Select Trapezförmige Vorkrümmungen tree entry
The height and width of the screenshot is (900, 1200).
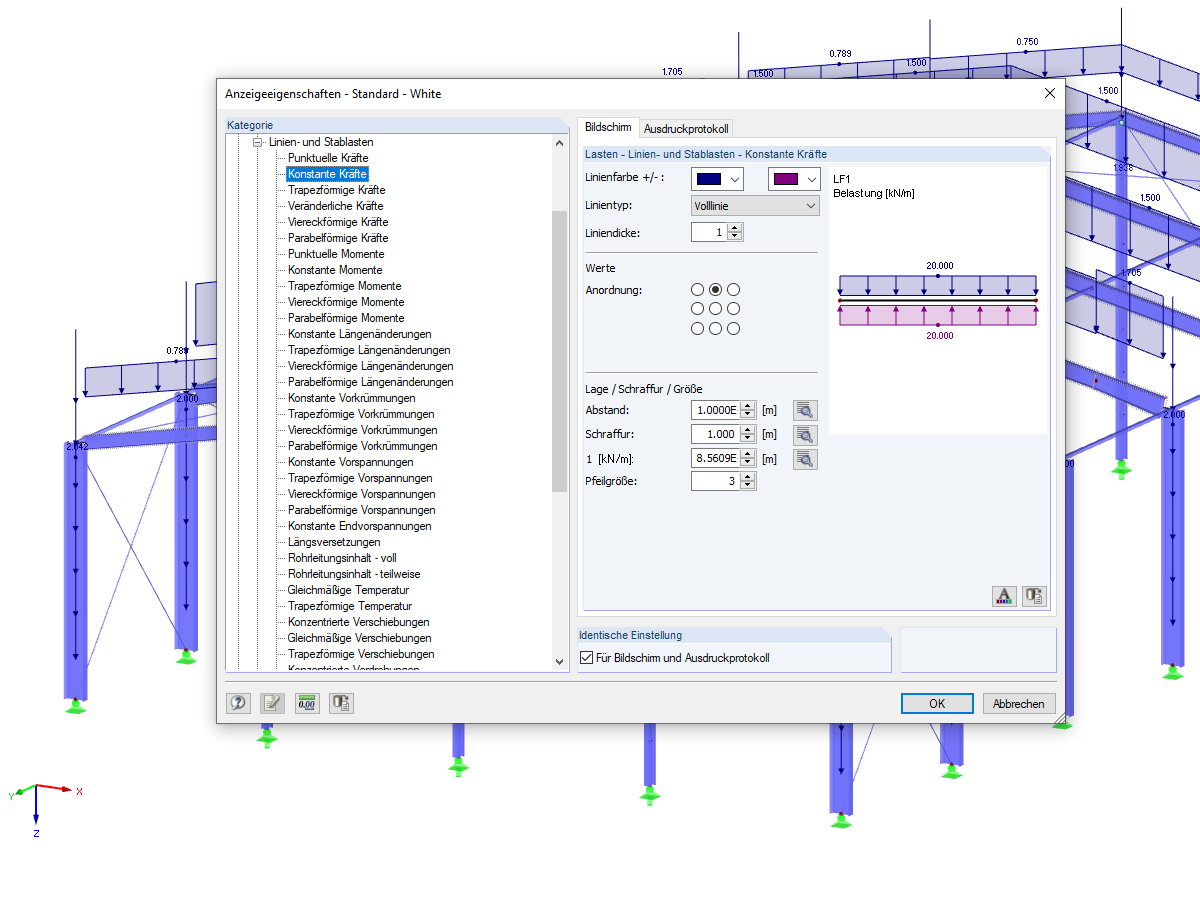click(361, 414)
